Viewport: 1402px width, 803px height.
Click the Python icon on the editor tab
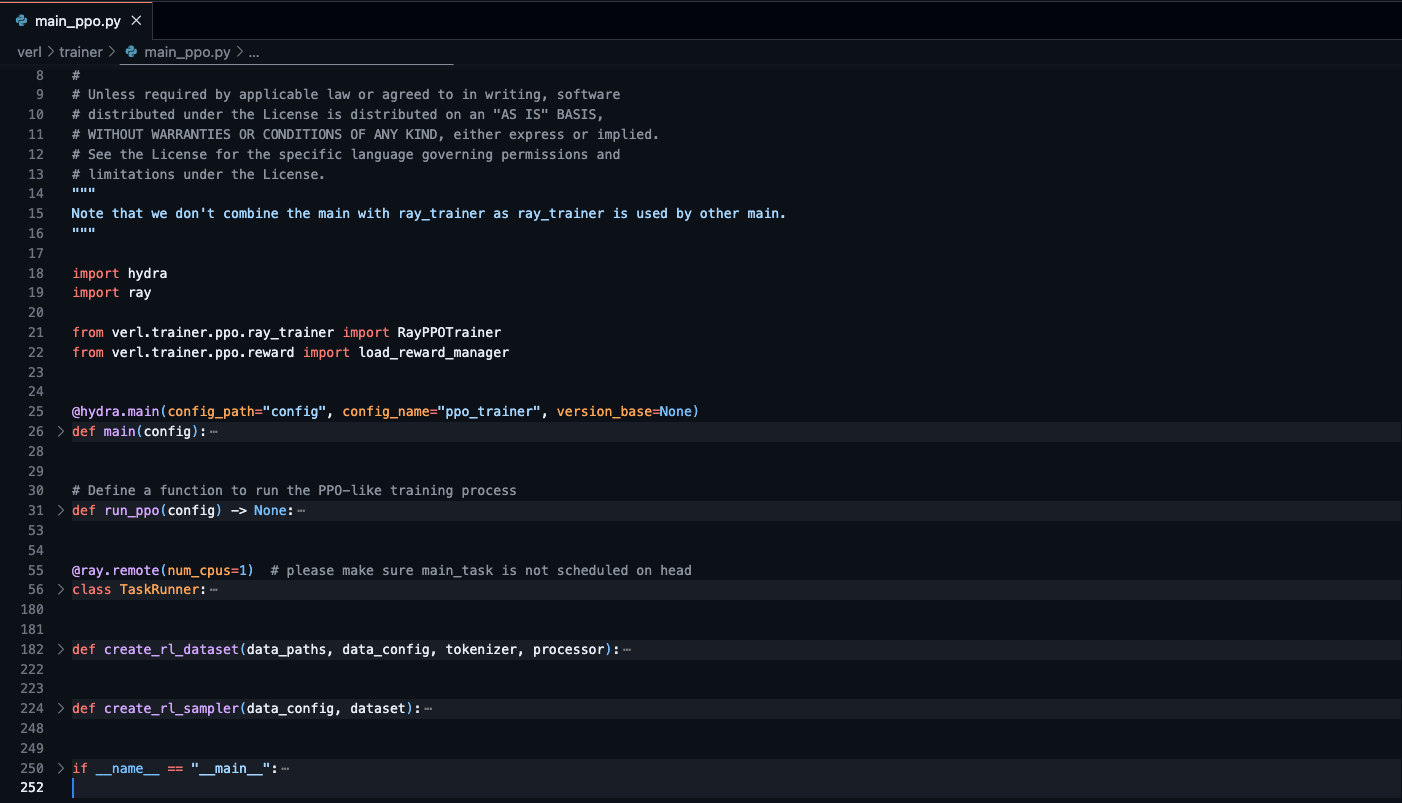22,19
